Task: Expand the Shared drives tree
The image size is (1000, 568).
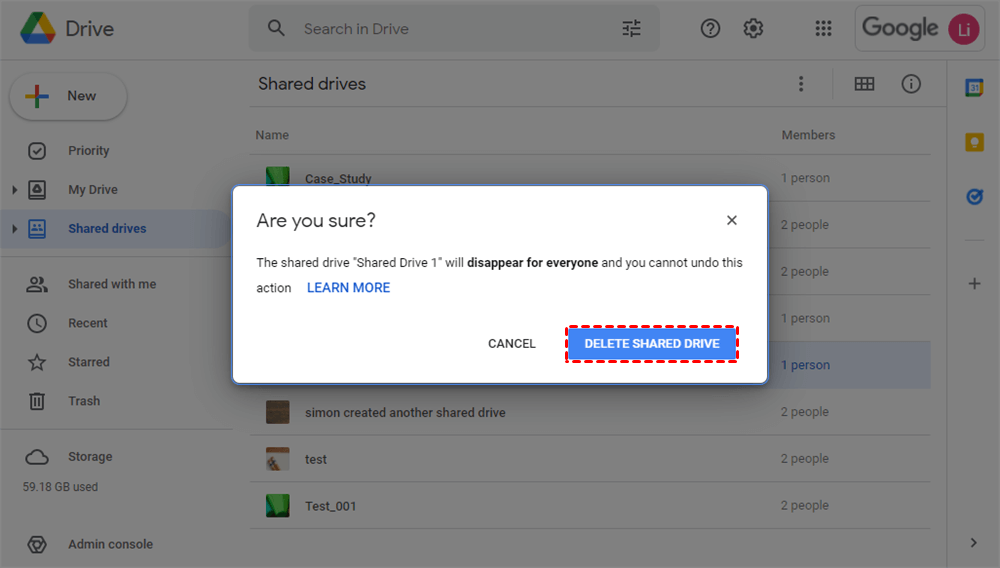Action: tap(14, 229)
